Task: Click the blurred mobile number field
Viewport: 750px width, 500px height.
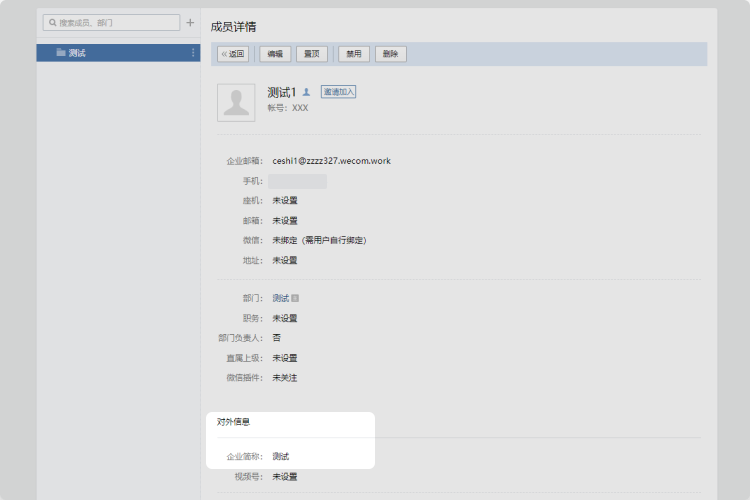Action: (297, 181)
